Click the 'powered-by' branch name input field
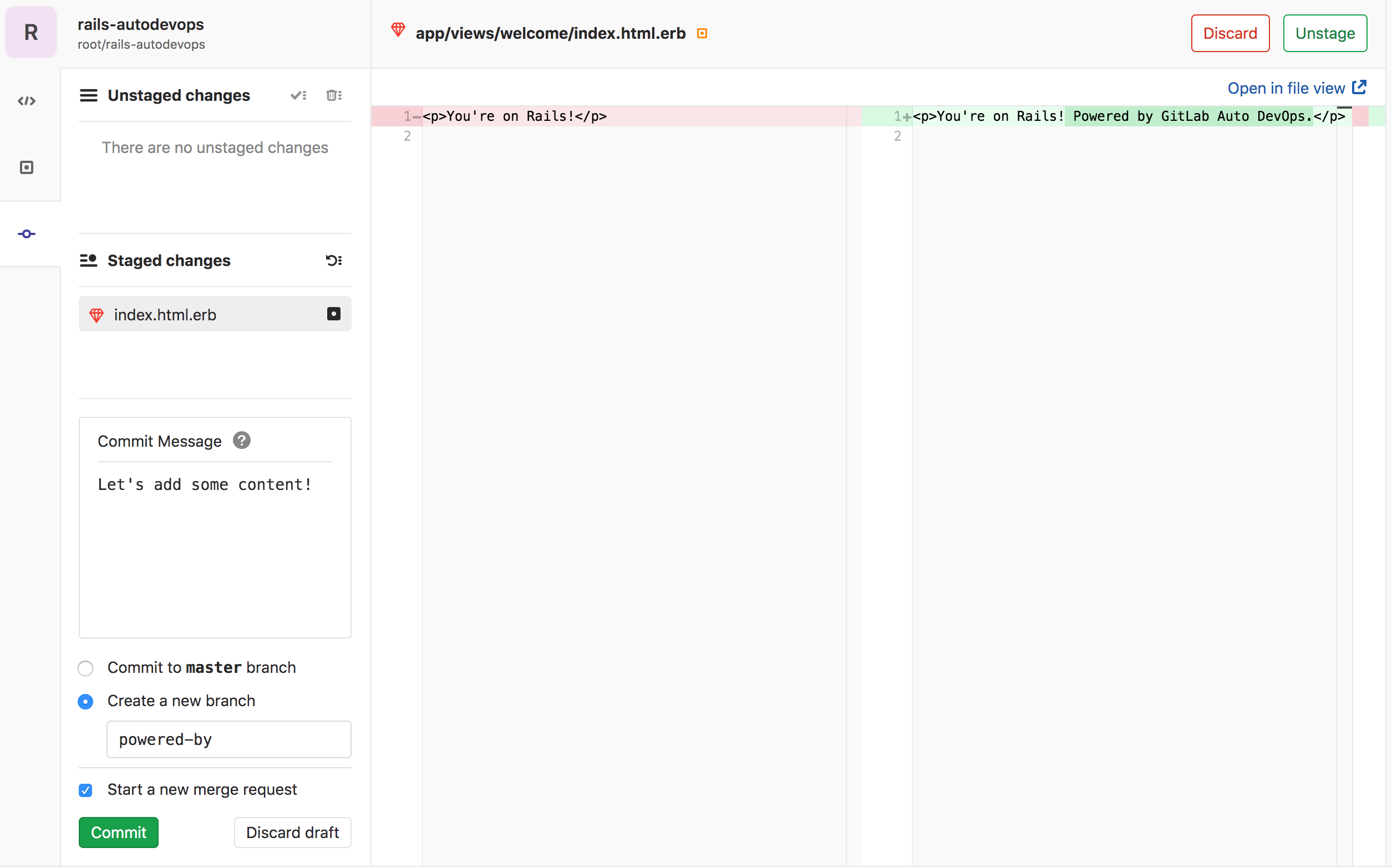 click(229, 739)
